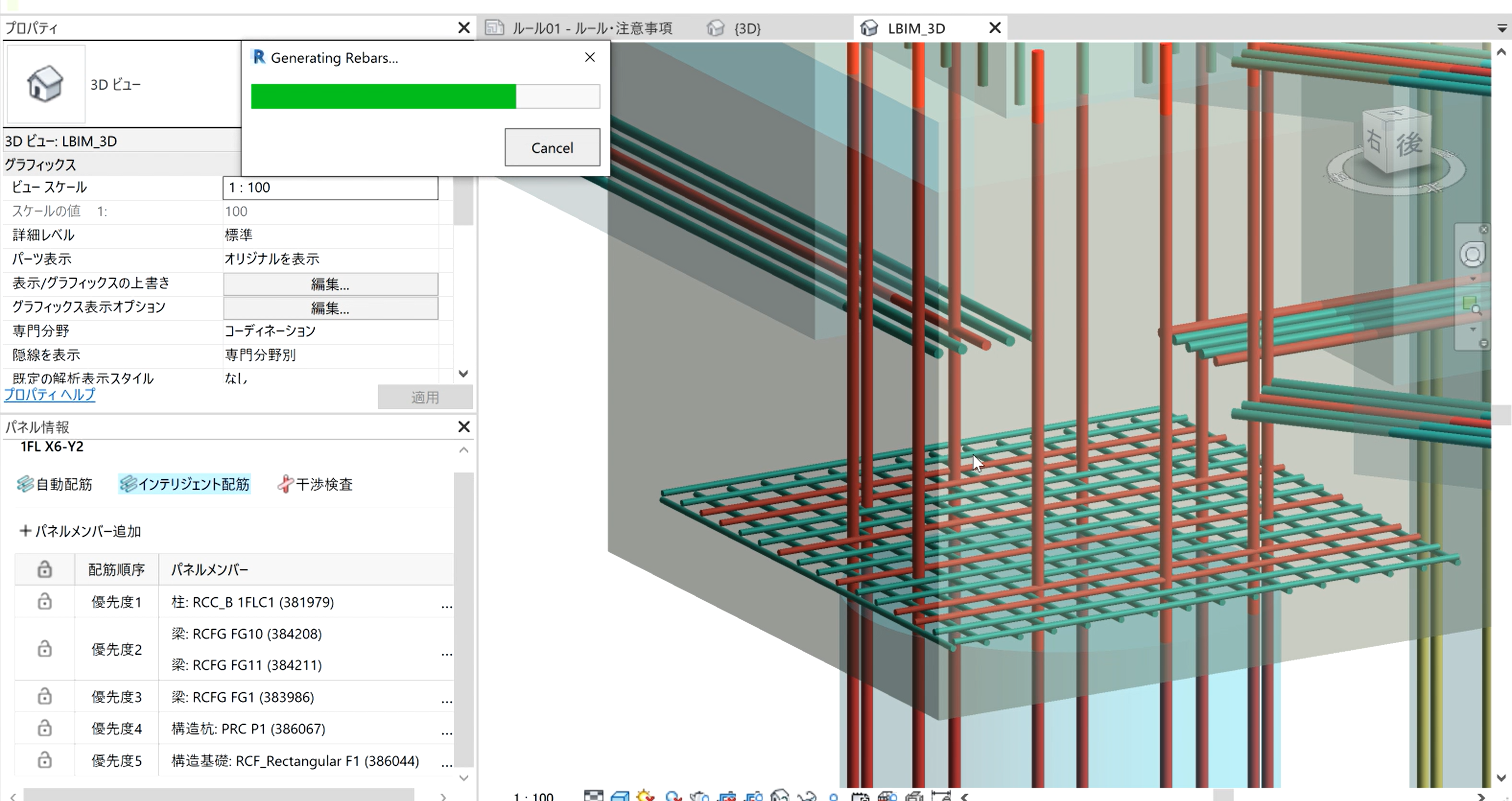Click the 後 face of ViewCube
Viewport: 1512px width, 801px height.
click(x=1409, y=144)
